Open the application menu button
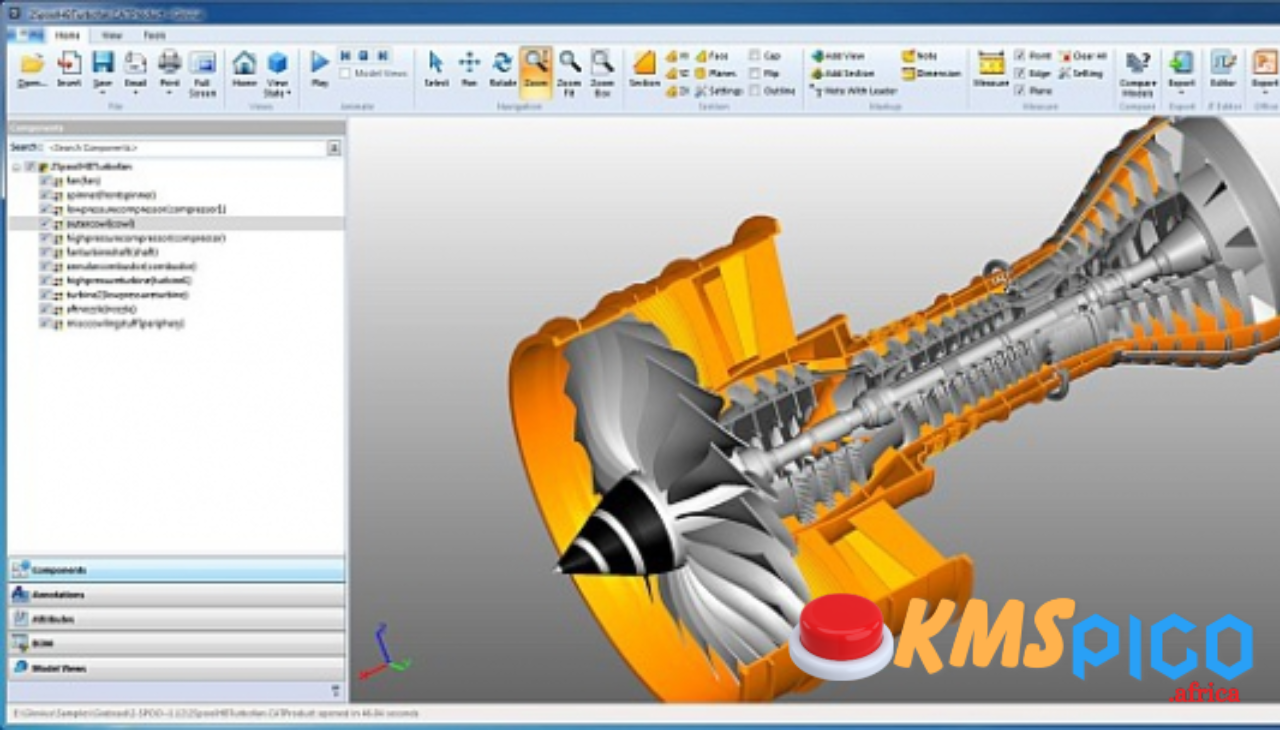This screenshot has width=1280, height=730. 26,35
